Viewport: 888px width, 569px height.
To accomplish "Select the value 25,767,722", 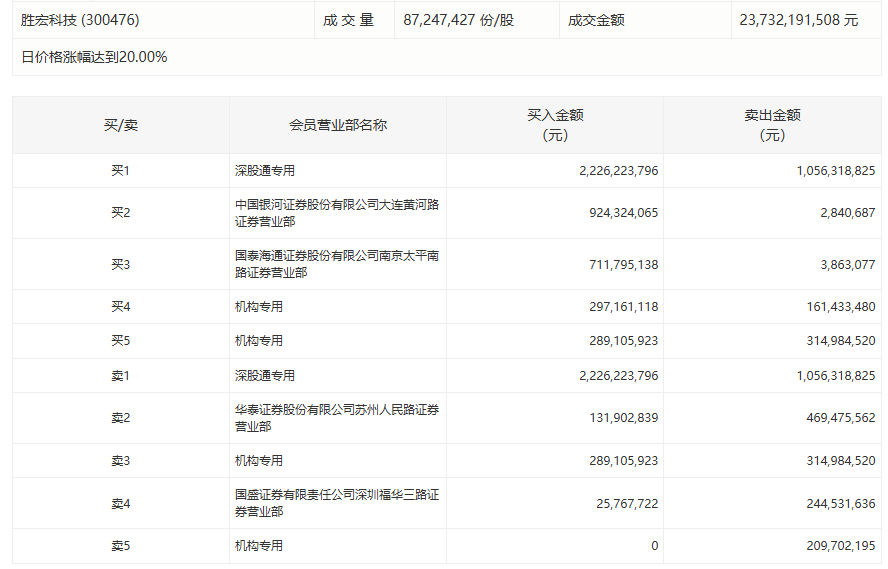I will pyautogui.click(x=627, y=503).
